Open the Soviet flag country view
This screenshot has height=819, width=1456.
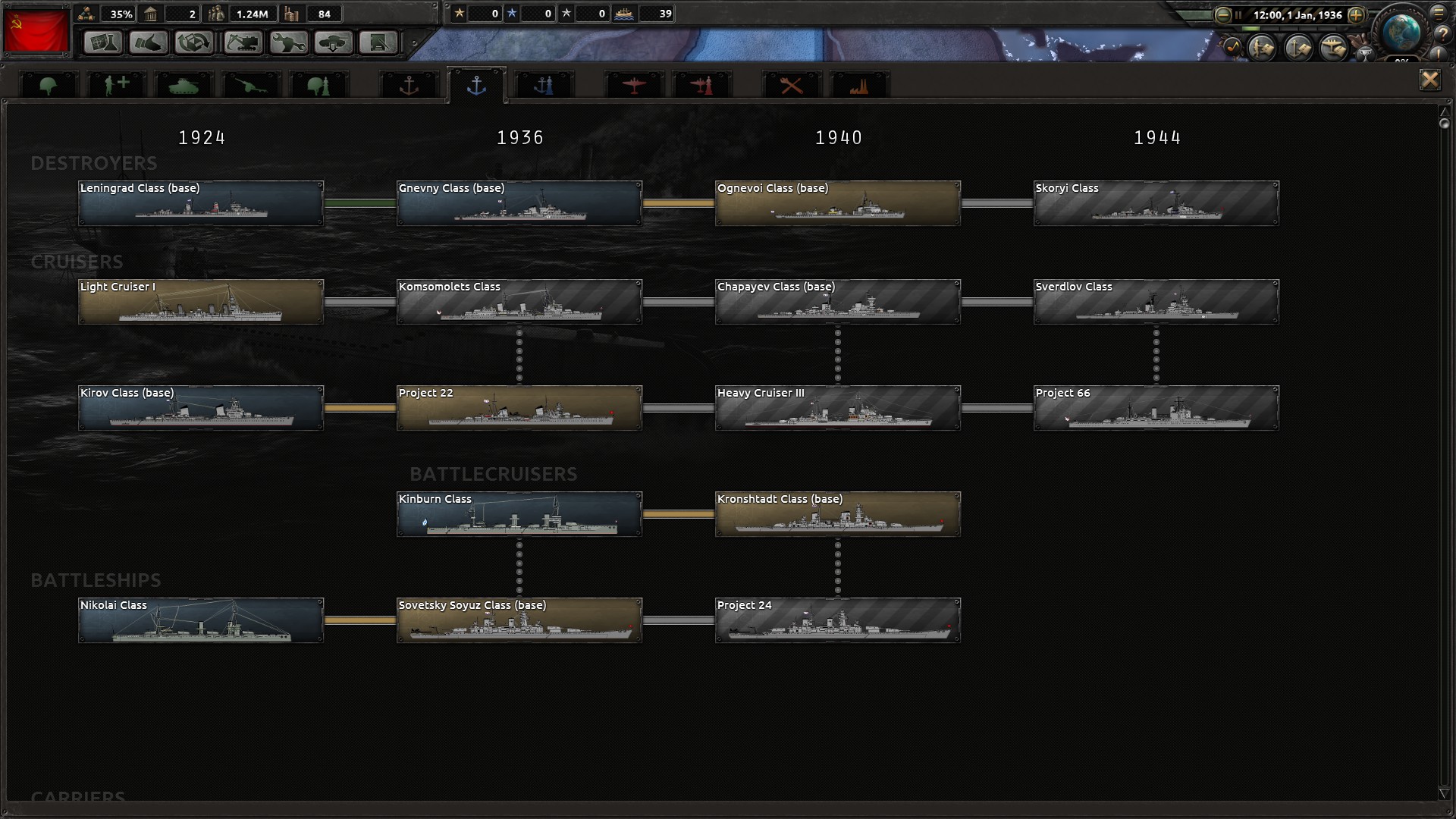click(x=36, y=30)
